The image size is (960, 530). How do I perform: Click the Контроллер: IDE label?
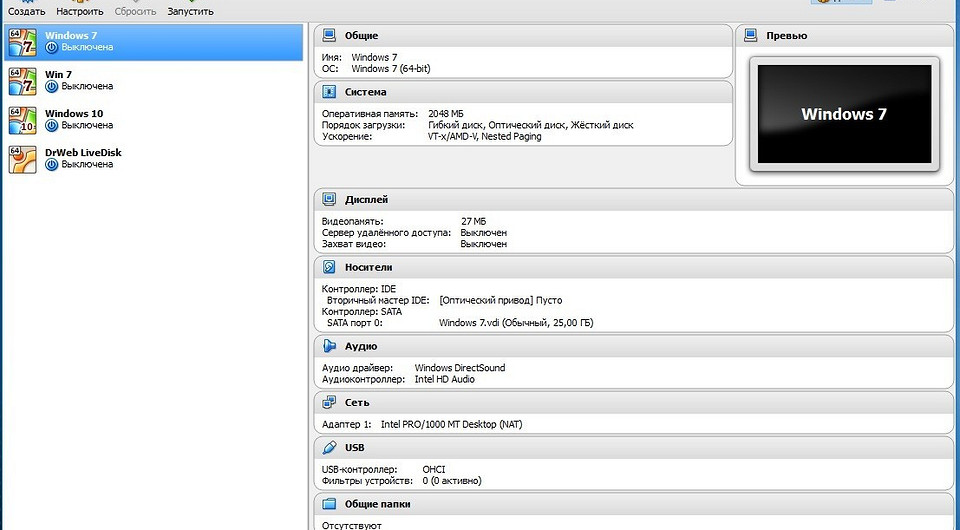coord(359,289)
